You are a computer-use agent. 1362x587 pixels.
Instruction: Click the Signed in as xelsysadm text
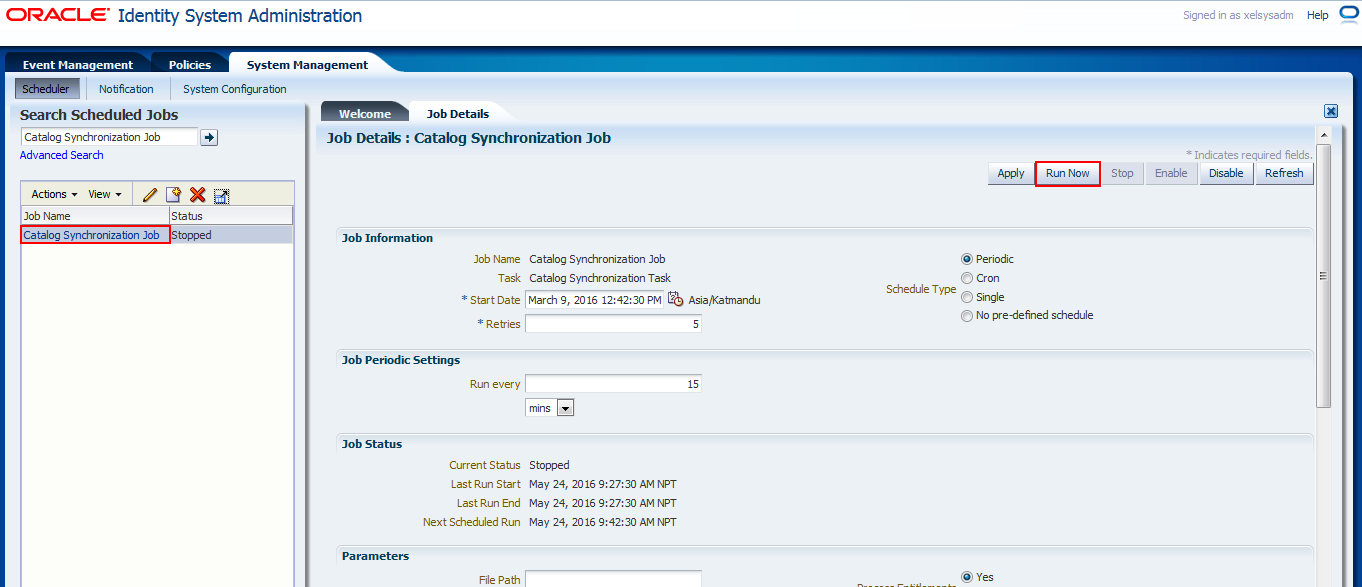[1239, 15]
